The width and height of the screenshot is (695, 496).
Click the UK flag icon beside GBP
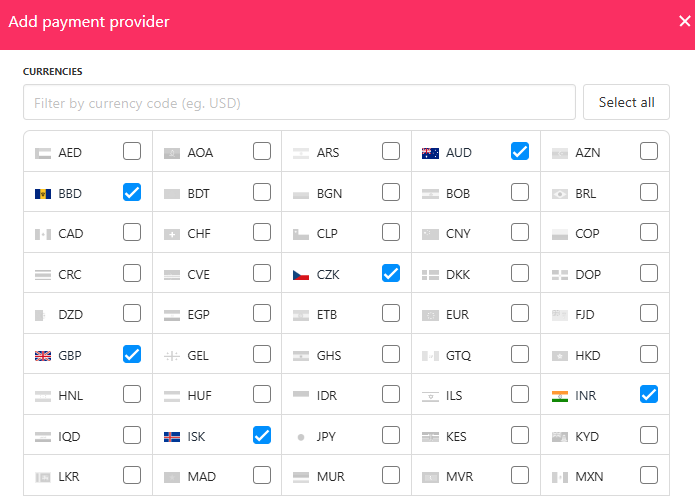point(43,355)
